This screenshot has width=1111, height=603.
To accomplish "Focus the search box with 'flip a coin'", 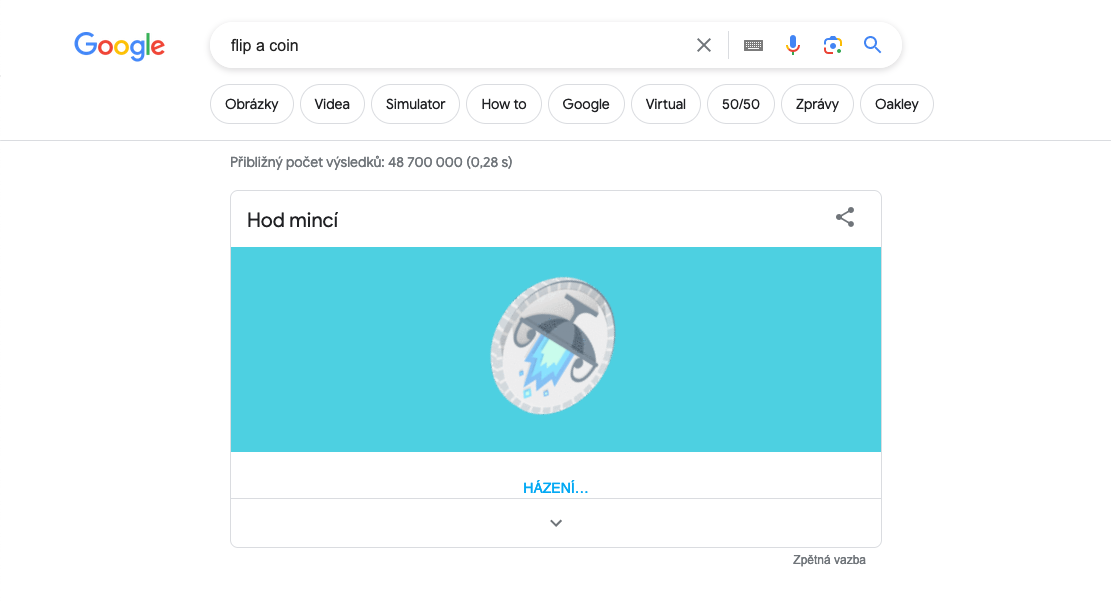I will click(450, 45).
